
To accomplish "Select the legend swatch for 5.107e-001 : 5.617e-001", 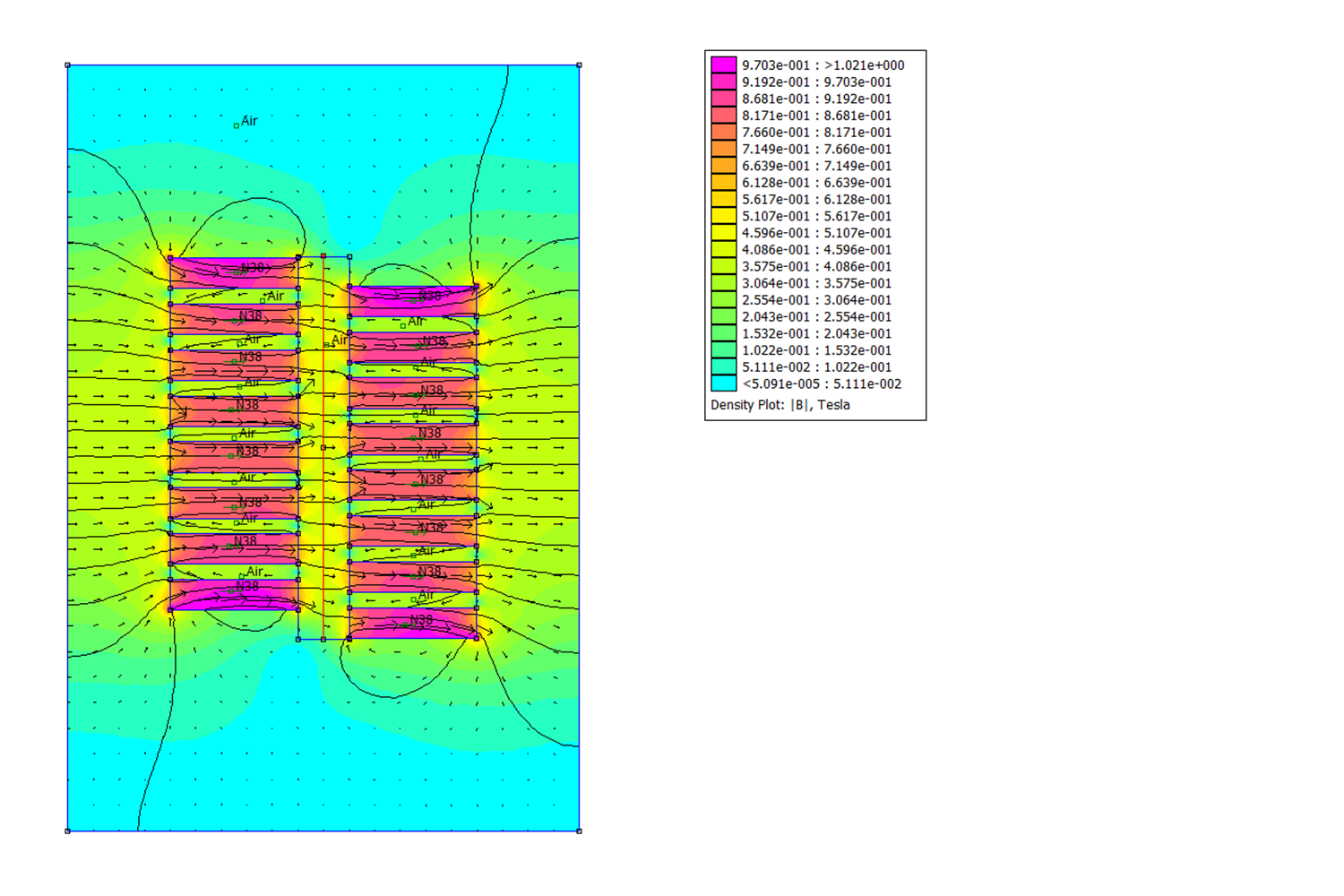I will tap(723, 216).
